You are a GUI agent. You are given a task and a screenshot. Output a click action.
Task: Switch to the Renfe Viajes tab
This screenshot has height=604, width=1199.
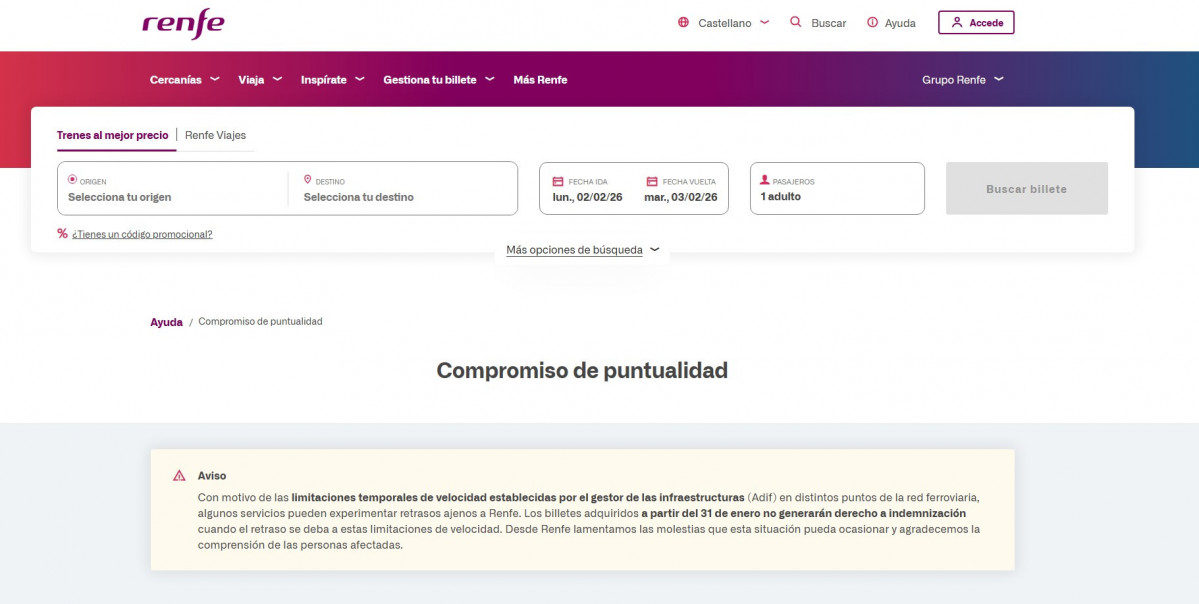tap(216, 134)
